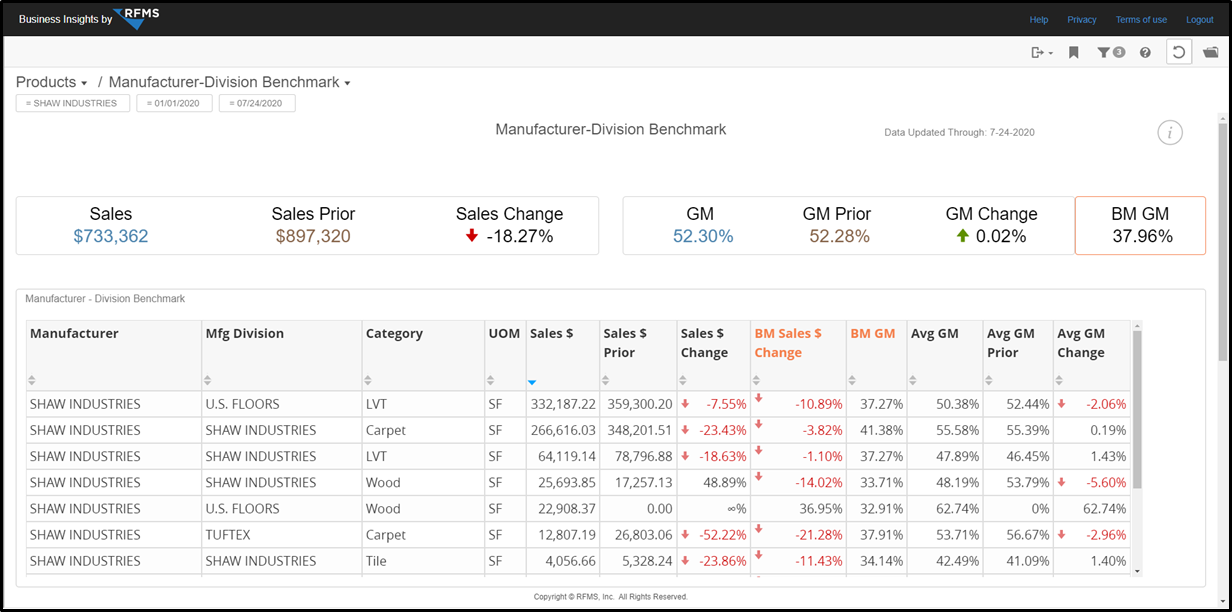Open the Privacy link
Viewport: 1232px width, 612px height.
tap(1082, 20)
